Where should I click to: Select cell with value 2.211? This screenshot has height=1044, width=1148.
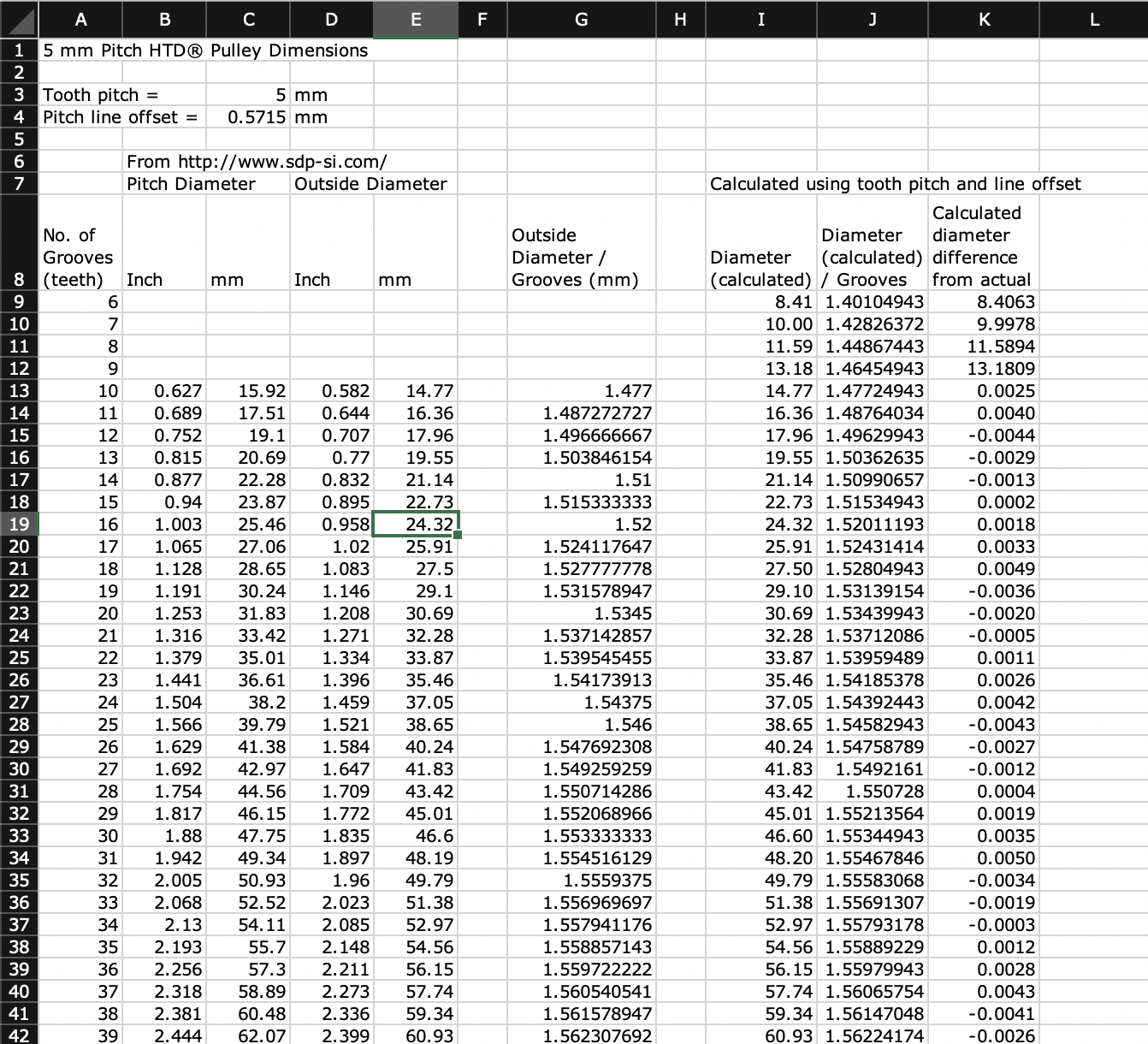click(332, 969)
